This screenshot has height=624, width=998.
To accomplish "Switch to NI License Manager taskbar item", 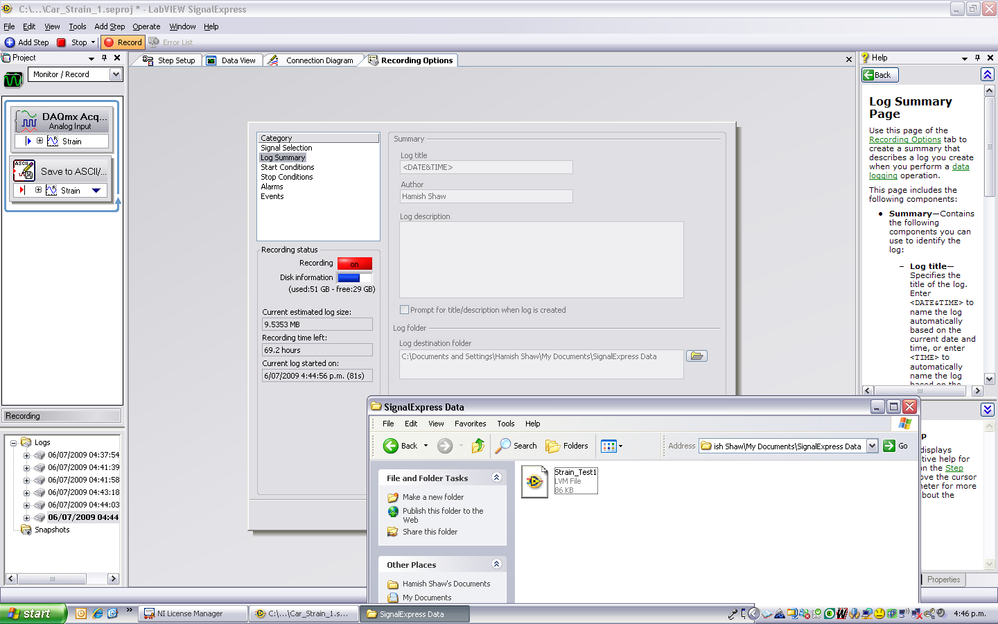I will coord(193,614).
